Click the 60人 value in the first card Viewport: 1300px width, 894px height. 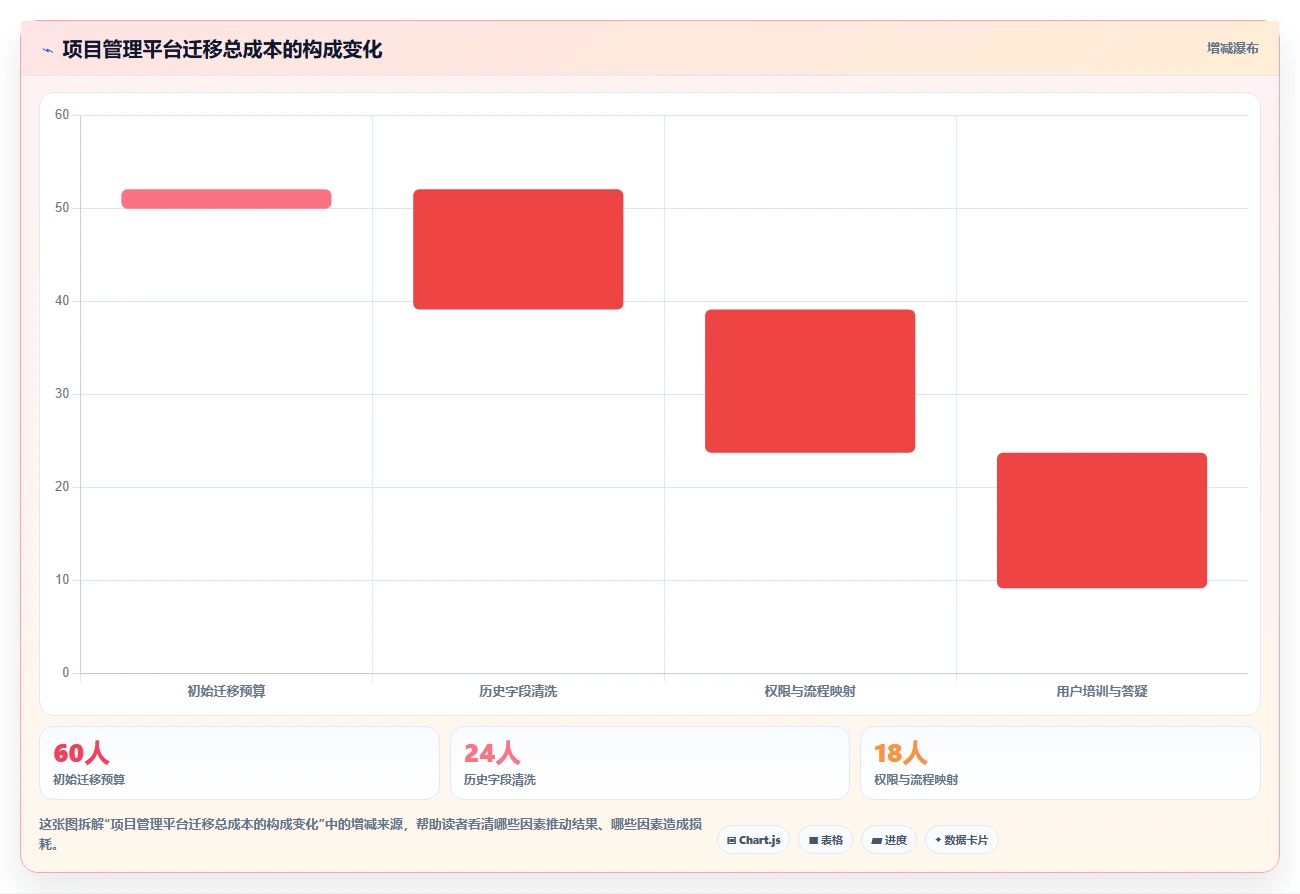click(x=81, y=754)
